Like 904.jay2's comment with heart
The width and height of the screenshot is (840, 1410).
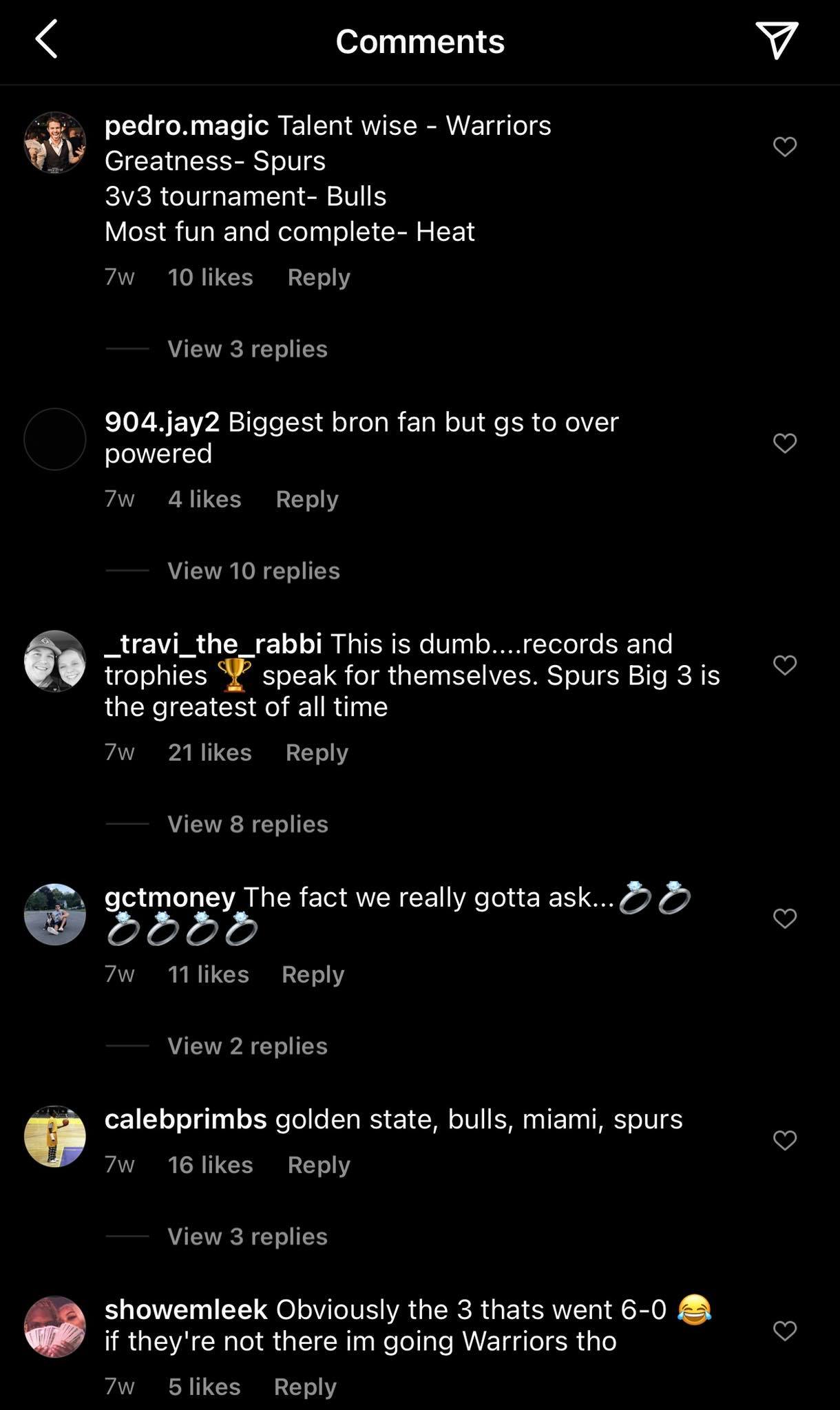(x=785, y=443)
